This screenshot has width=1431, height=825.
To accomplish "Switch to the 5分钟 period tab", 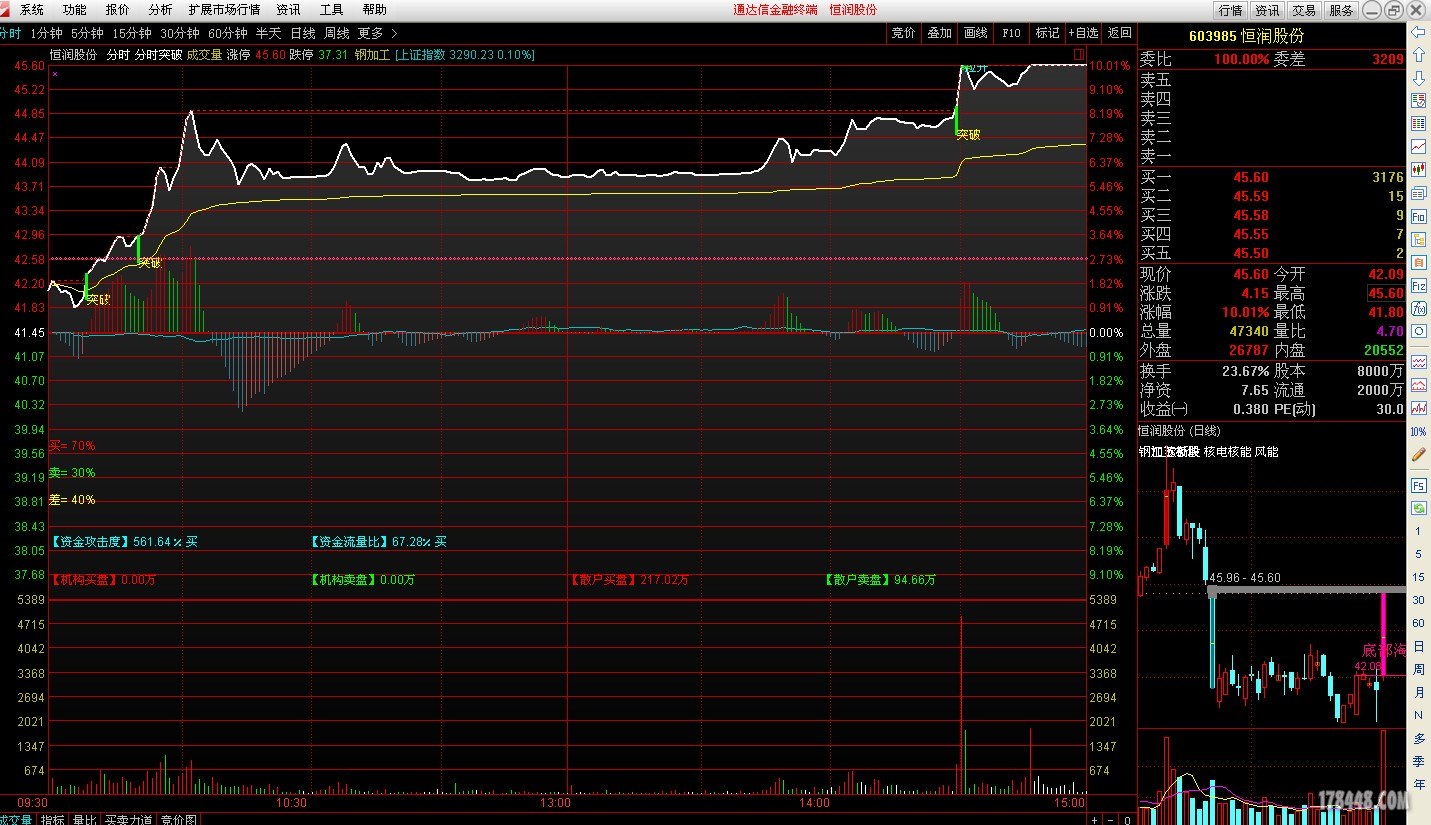I will [86, 33].
